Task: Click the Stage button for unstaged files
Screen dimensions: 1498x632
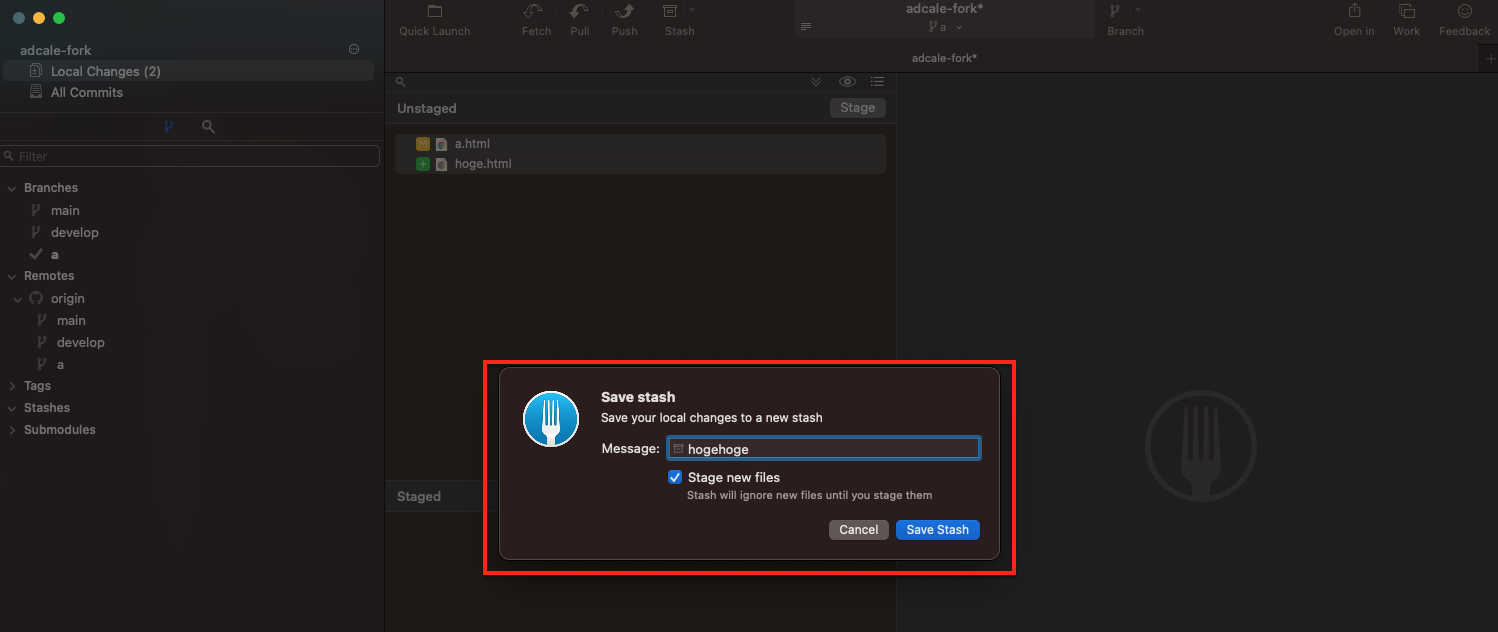Action: [x=857, y=107]
